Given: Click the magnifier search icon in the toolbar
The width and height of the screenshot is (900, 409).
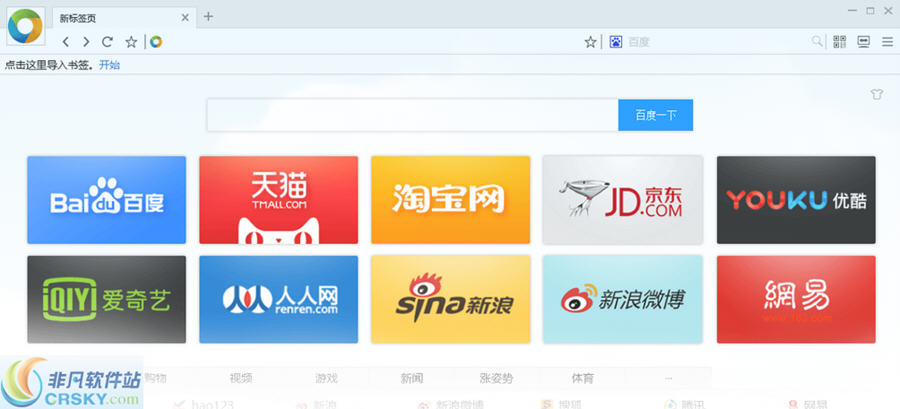Looking at the screenshot, I should [816, 41].
